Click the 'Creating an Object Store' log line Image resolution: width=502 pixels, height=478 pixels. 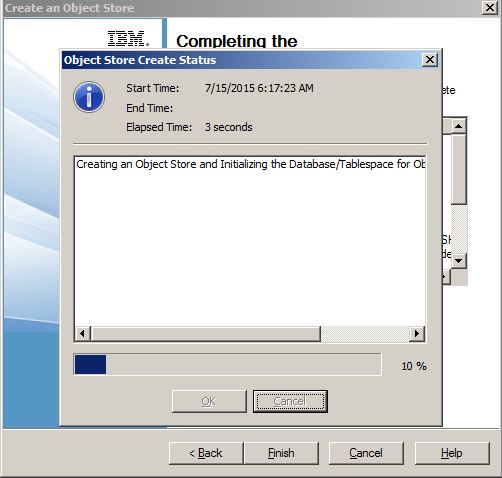coord(250,164)
